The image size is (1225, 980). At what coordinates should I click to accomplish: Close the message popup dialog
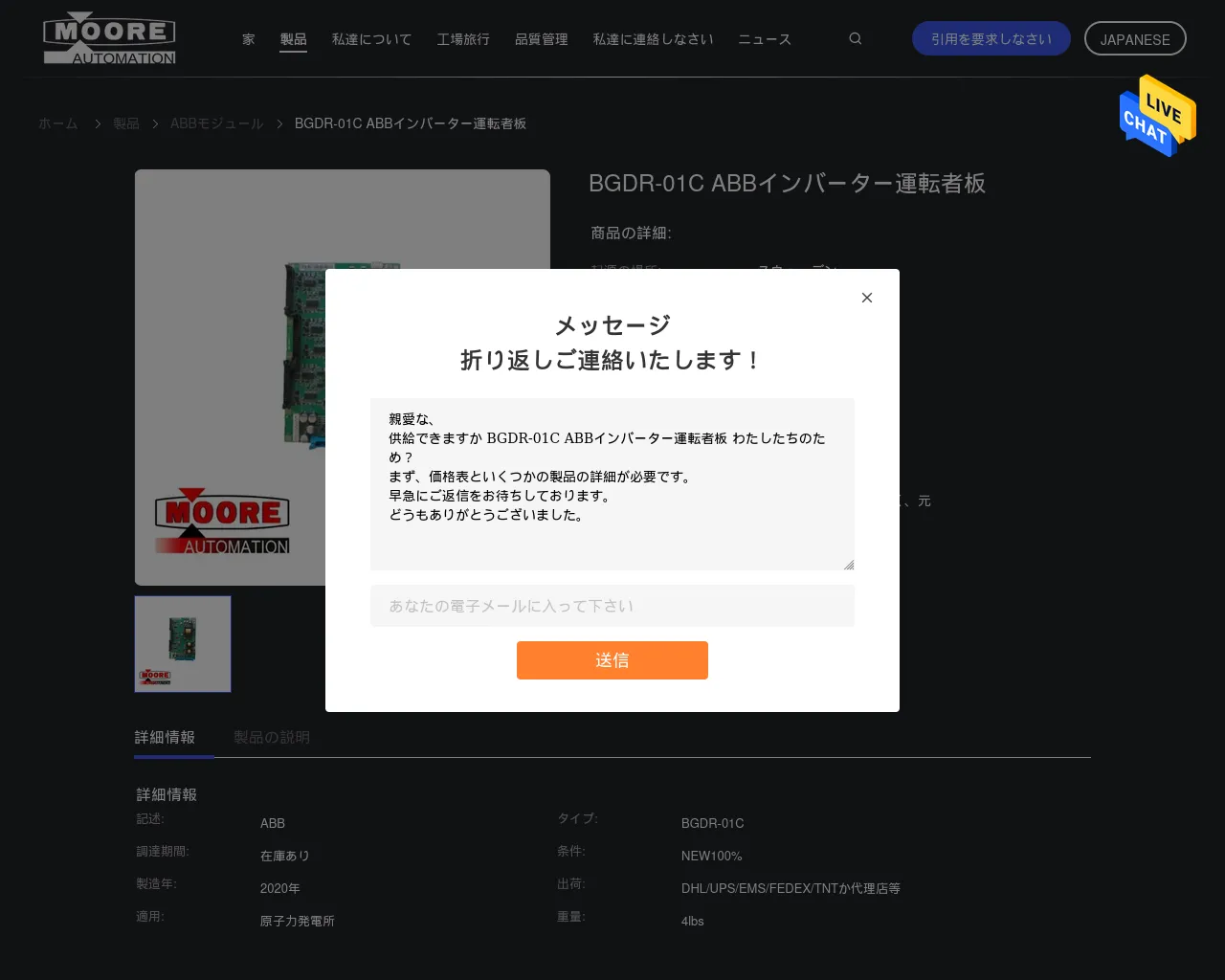[867, 298]
